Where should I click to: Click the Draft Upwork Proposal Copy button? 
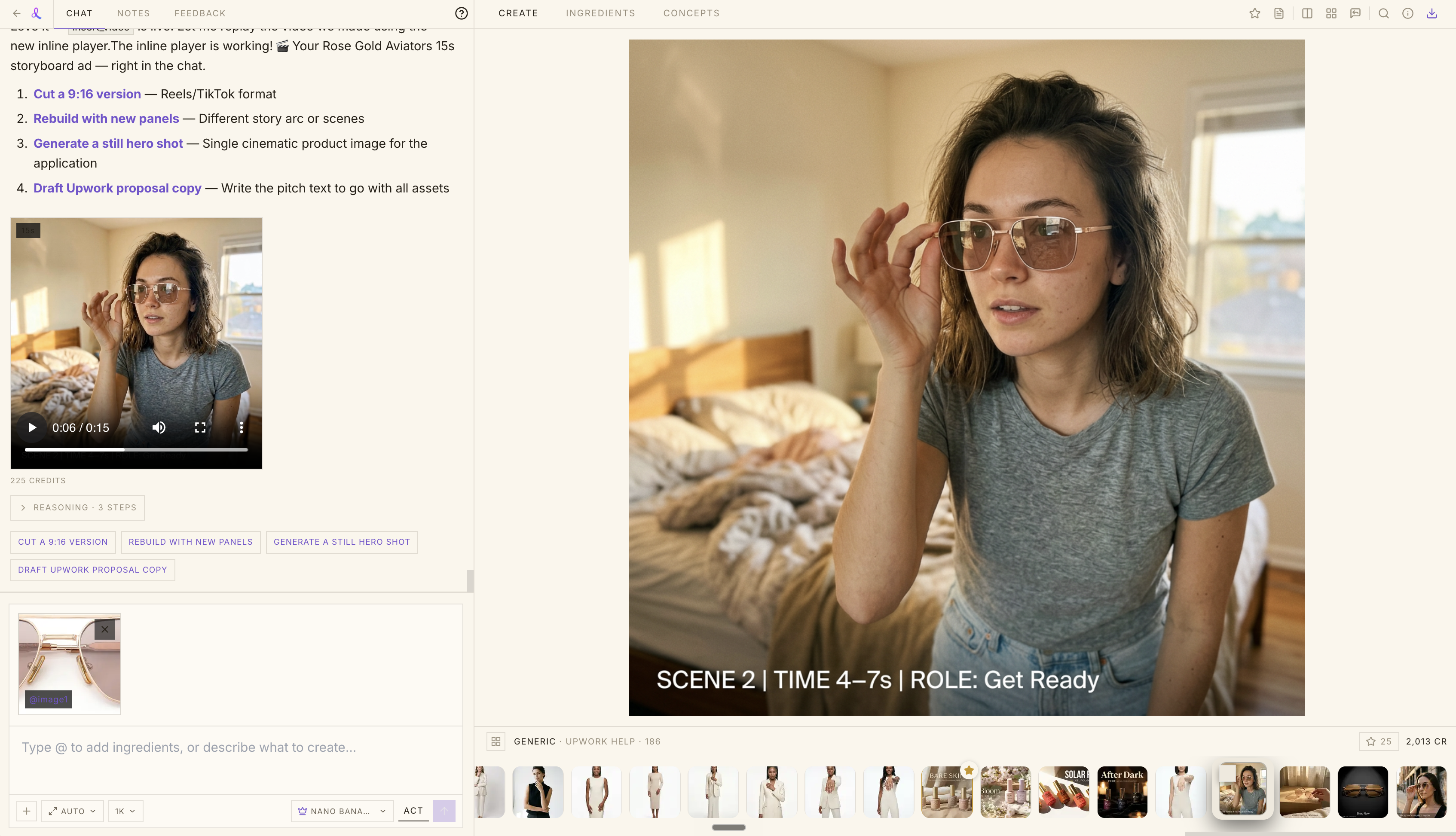point(92,570)
